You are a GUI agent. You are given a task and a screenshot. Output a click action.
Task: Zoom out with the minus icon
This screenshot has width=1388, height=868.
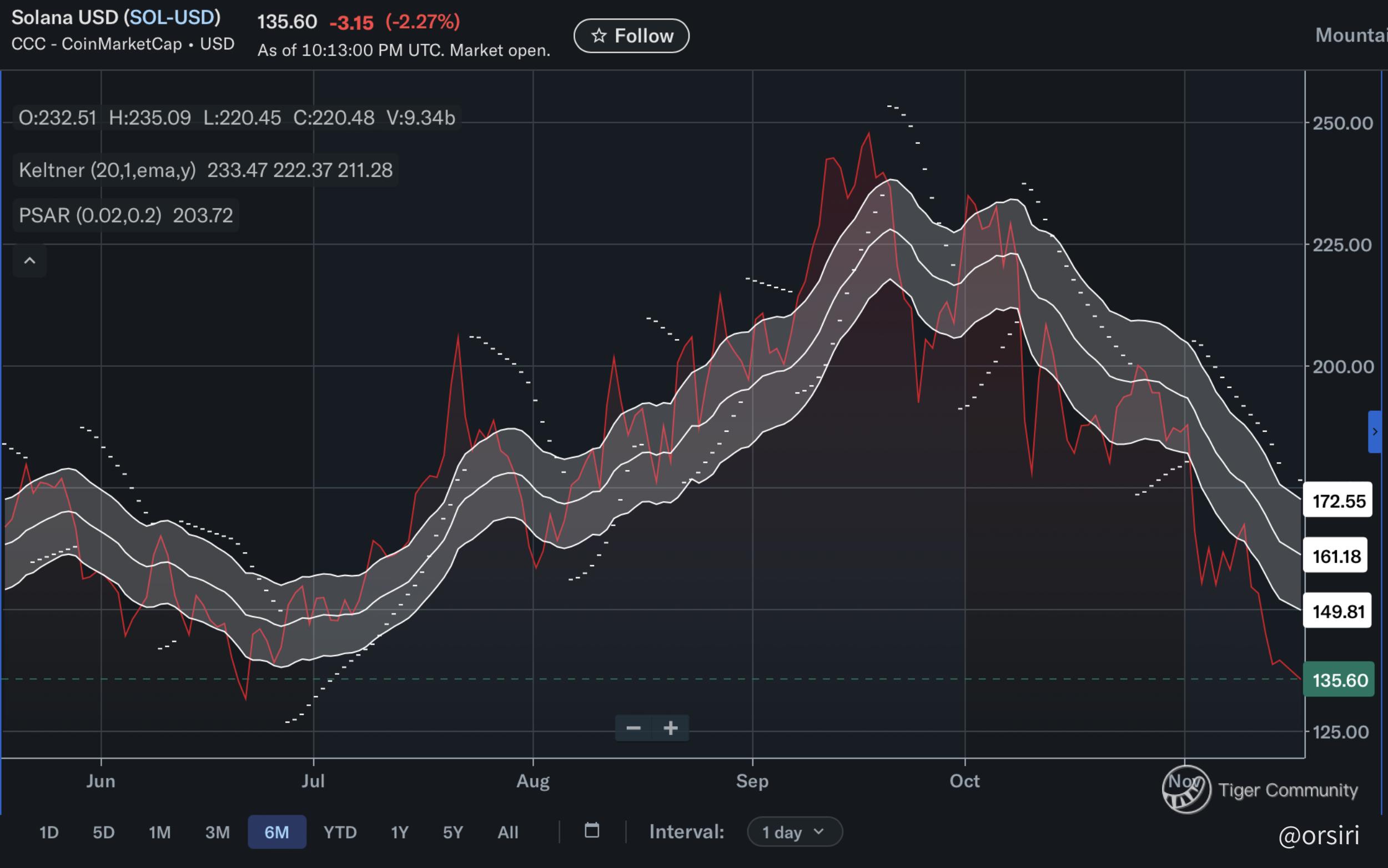(x=633, y=728)
